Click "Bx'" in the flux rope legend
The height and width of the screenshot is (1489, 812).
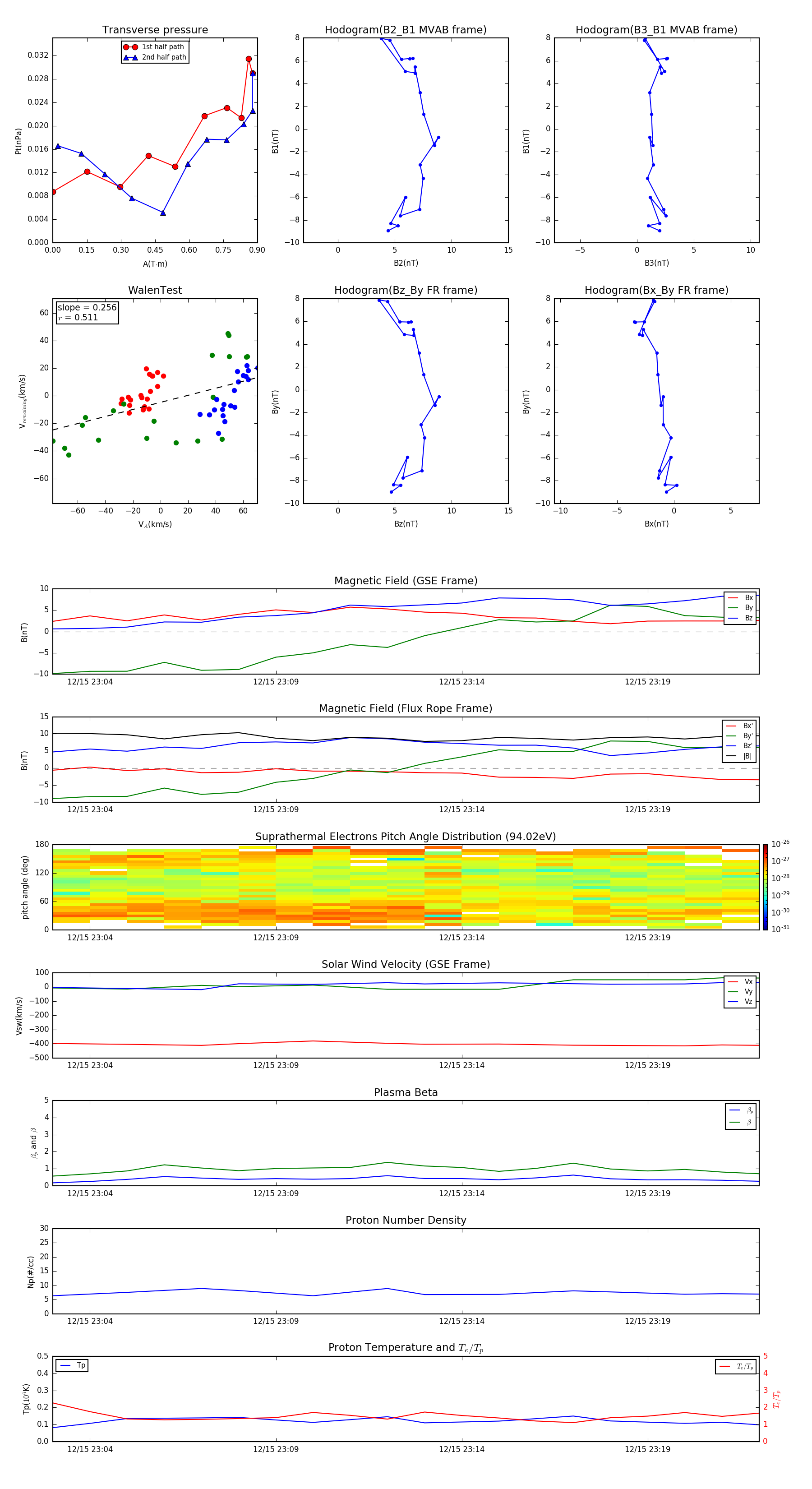point(748,726)
